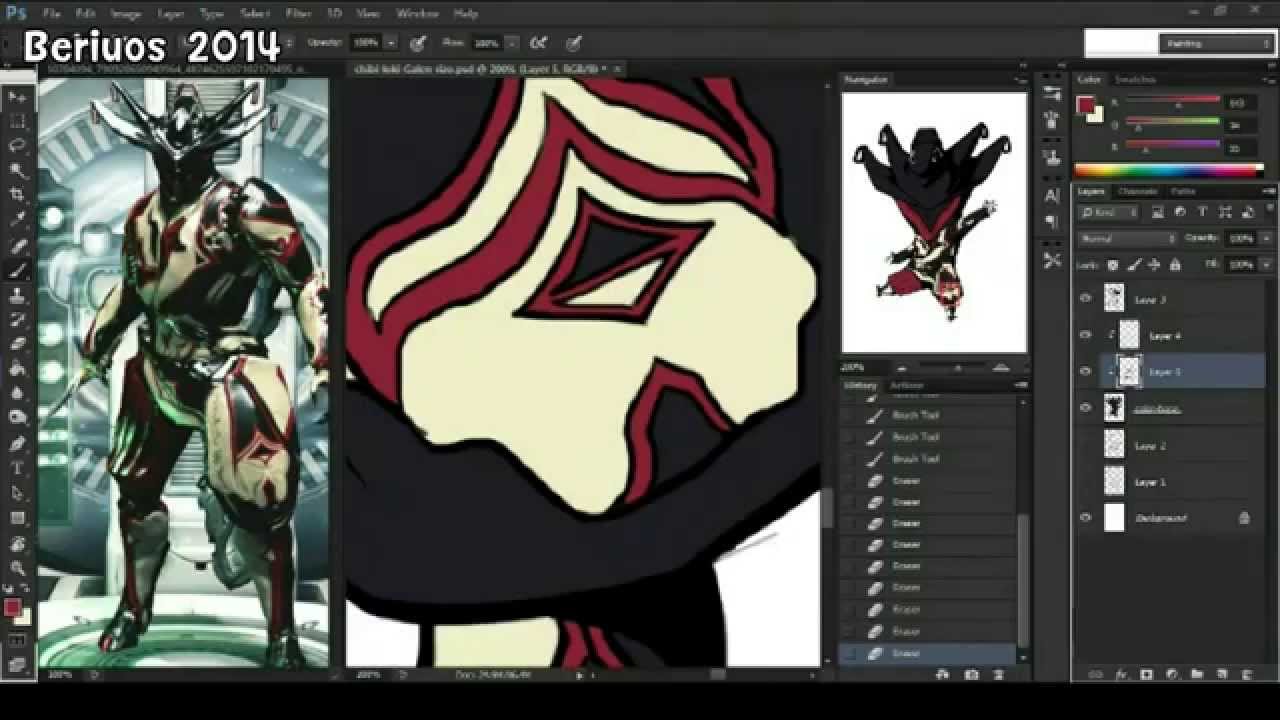1280x720 pixels.
Task: Lock transparent pixels icon in the Layers panel
Action: tap(1112, 265)
